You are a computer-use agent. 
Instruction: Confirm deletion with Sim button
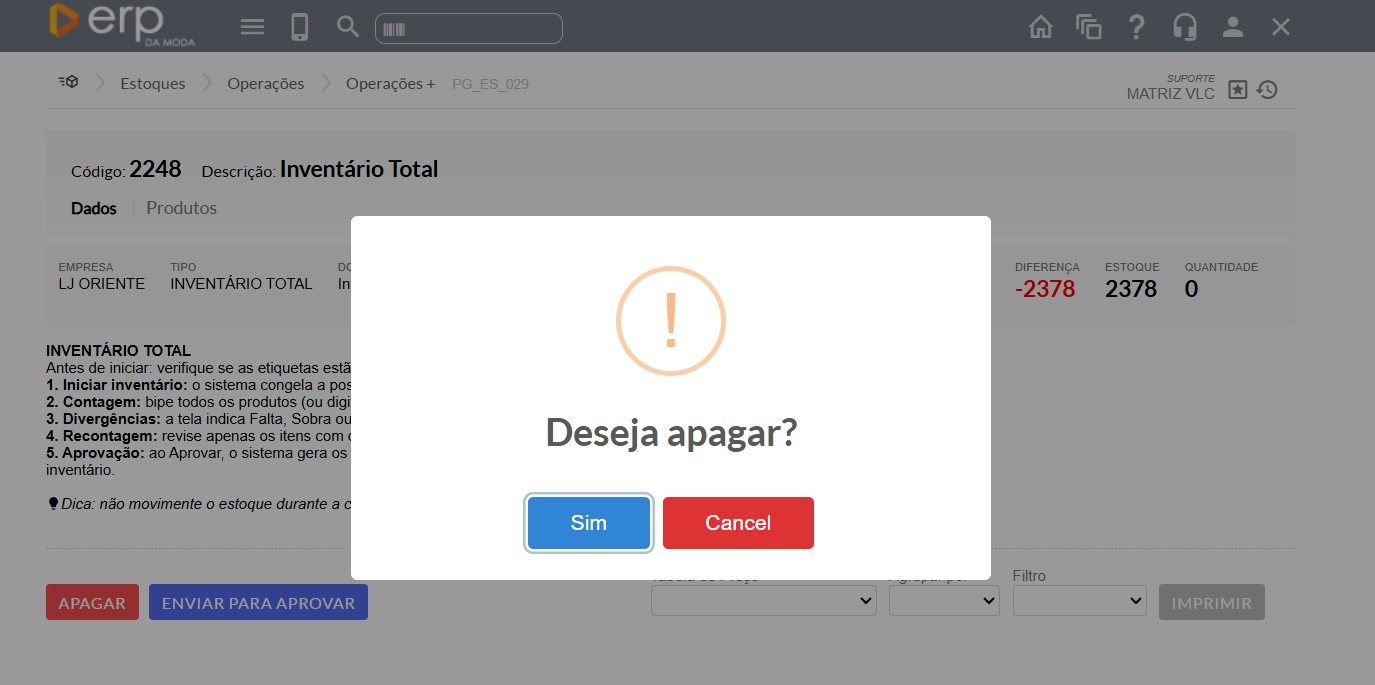pyautogui.click(x=589, y=523)
